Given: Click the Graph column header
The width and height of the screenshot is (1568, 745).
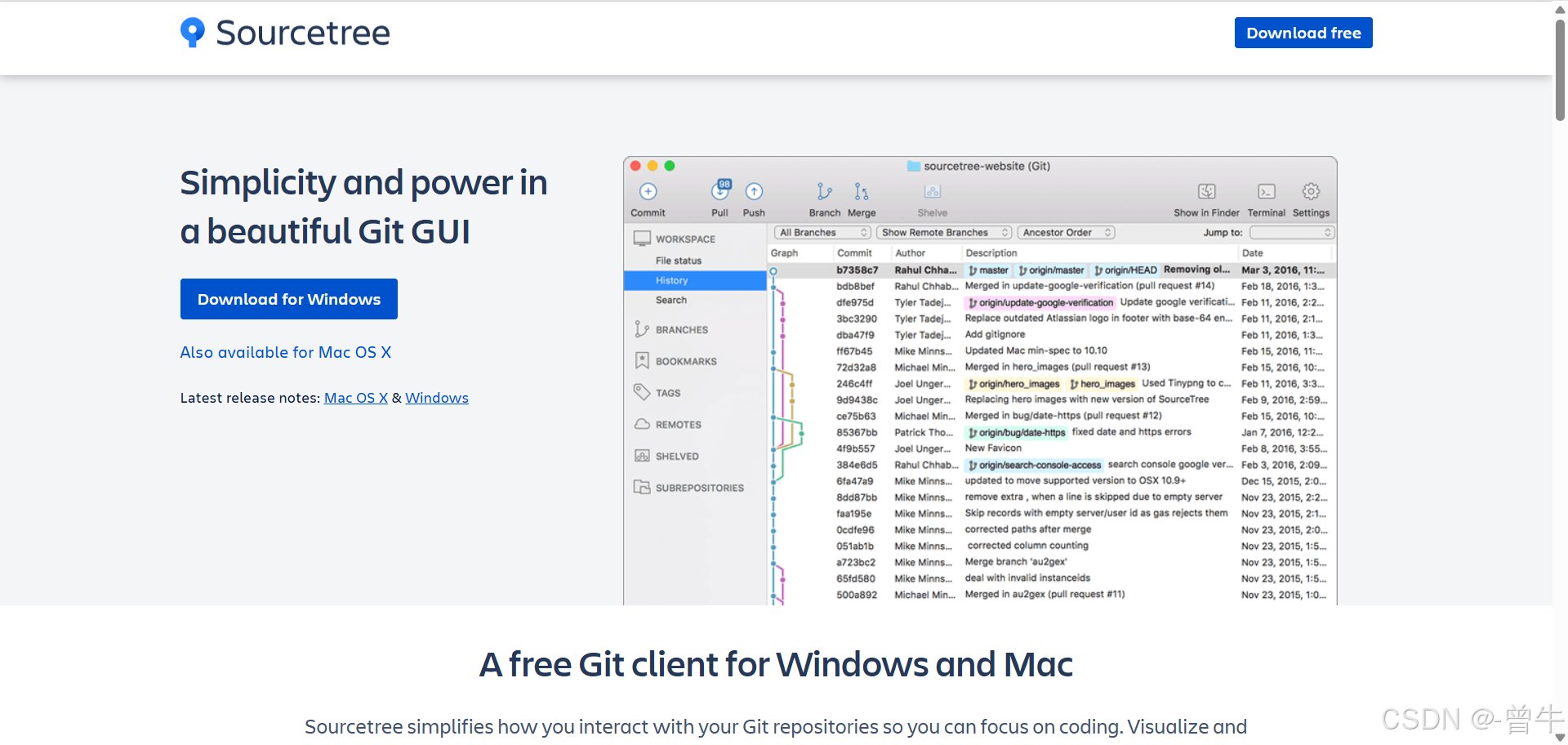Looking at the screenshot, I should coord(784,253).
